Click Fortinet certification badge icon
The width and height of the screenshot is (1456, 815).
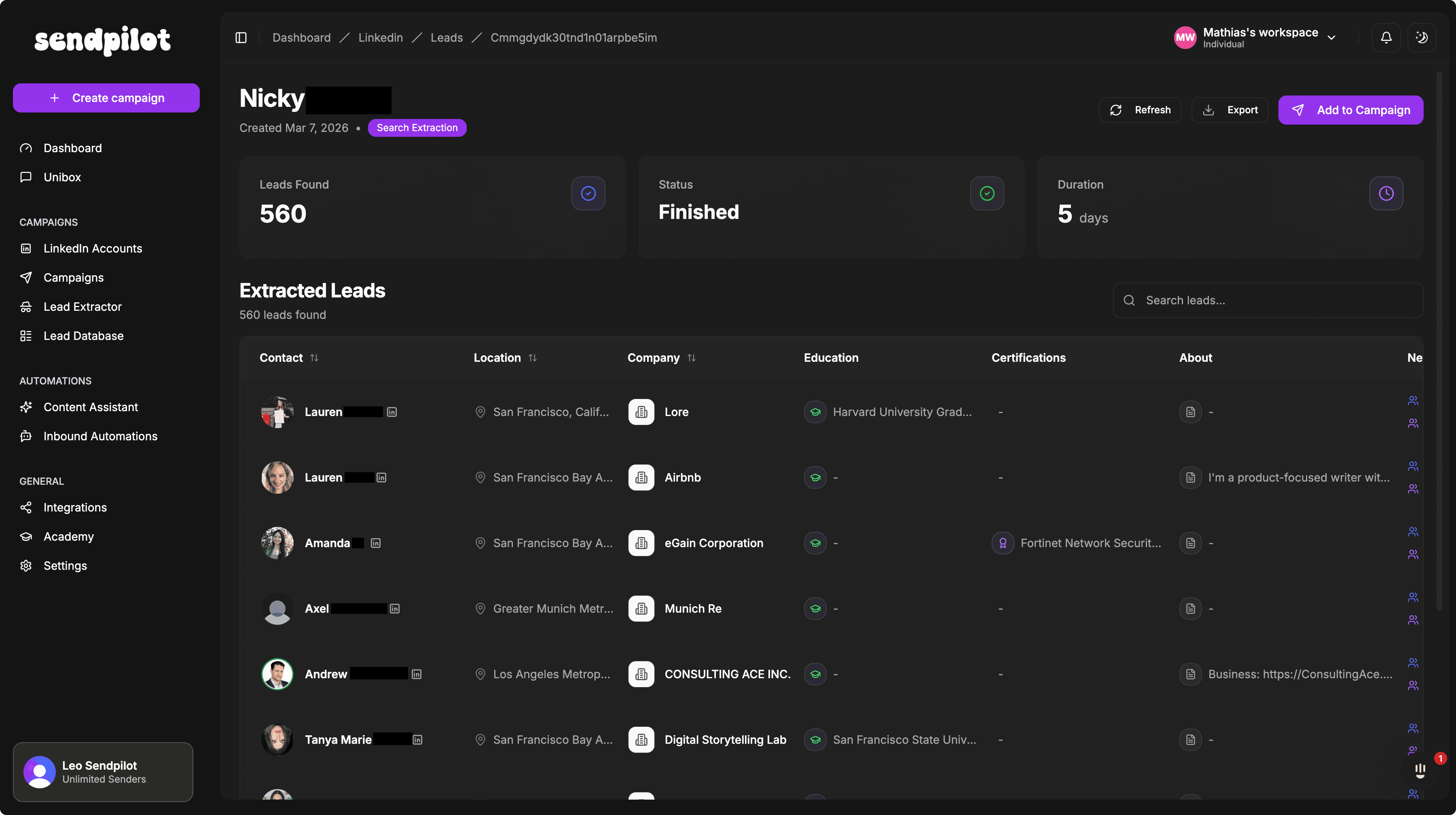(x=1002, y=543)
